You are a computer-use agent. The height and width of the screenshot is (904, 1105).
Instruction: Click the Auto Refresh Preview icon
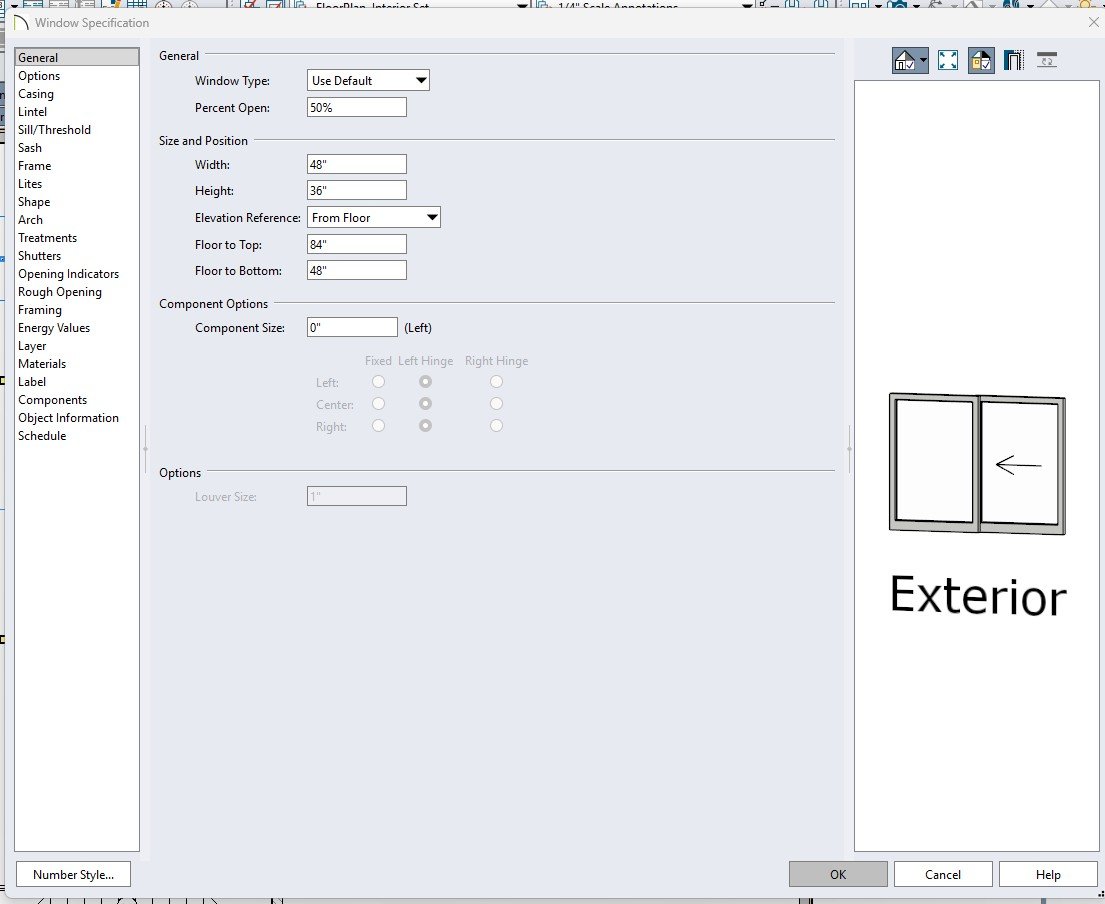point(1047,61)
